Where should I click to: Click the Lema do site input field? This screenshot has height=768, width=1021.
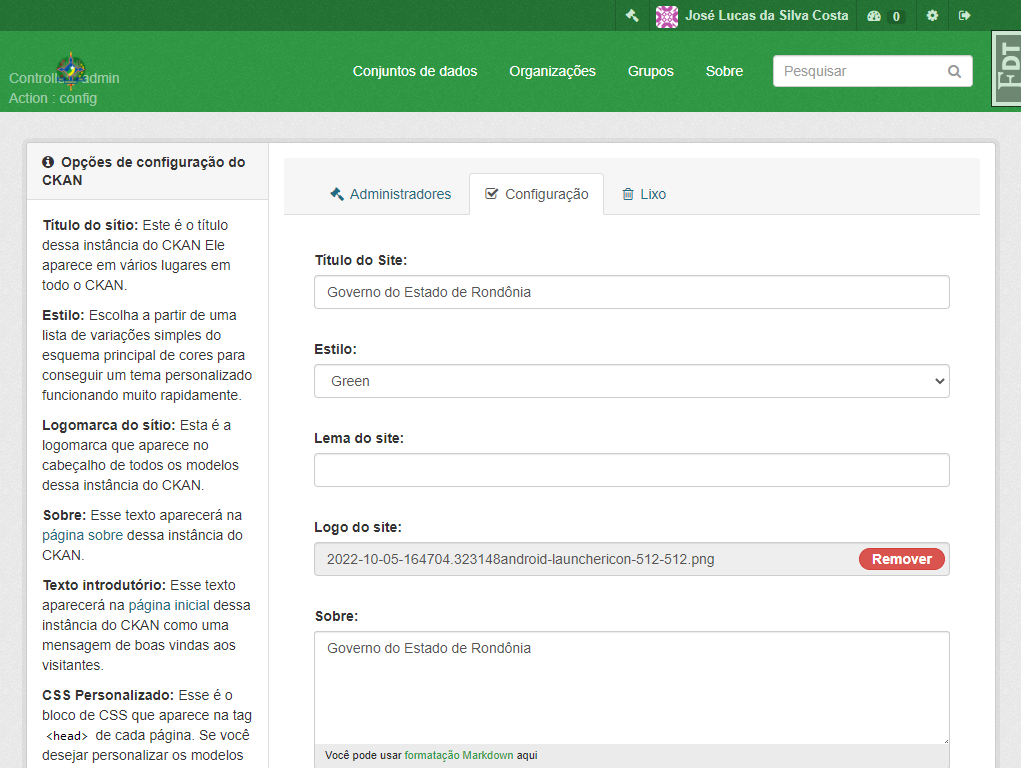pyautogui.click(x=632, y=470)
